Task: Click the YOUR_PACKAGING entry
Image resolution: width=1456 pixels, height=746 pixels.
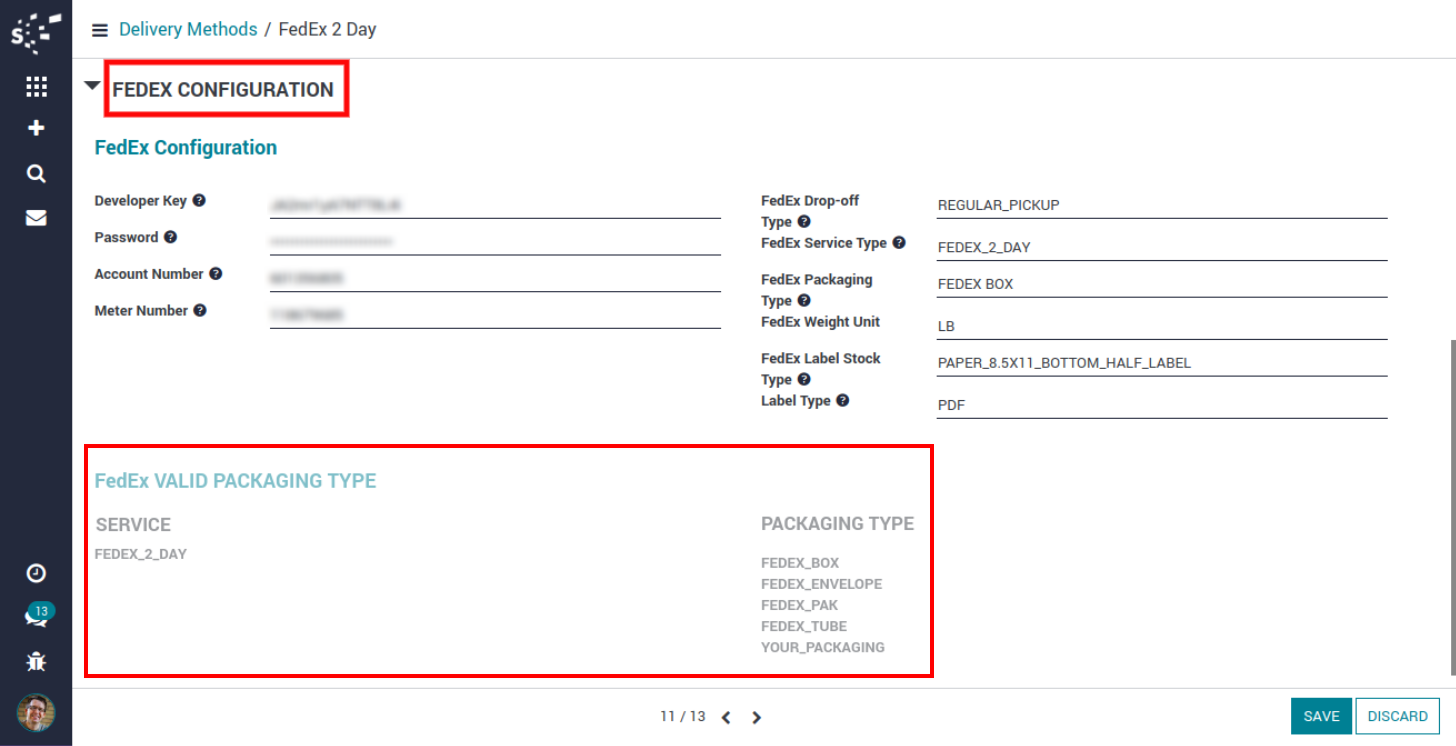Action: tap(822, 647)
